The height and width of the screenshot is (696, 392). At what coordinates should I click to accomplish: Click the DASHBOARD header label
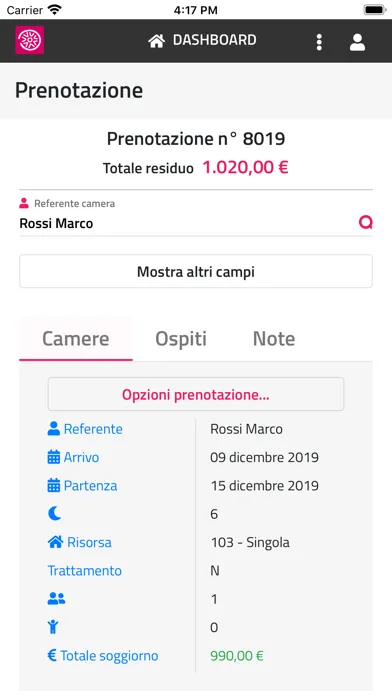point(214,40)
